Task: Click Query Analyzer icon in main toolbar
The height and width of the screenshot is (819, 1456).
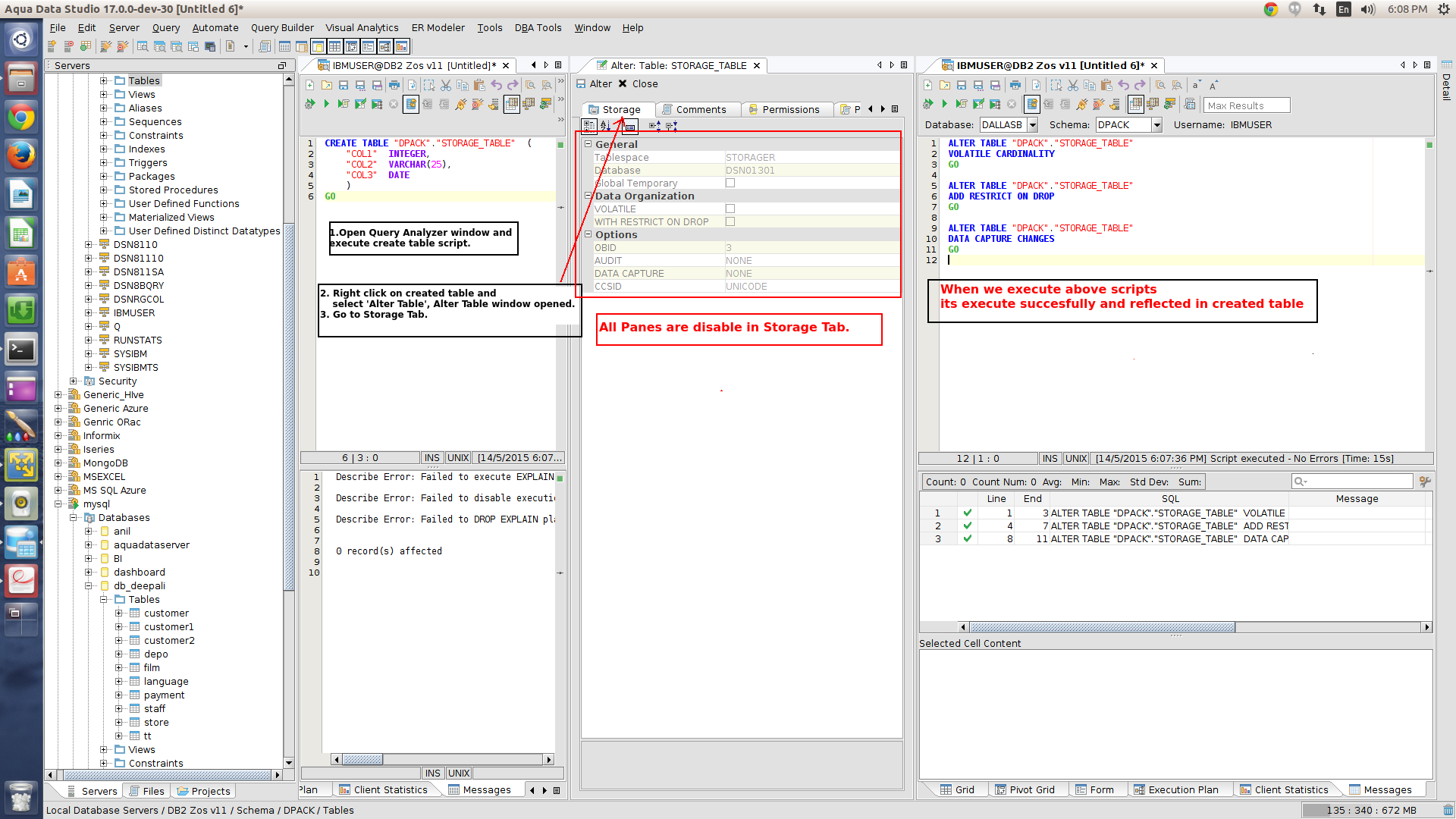Action: (142, 46)
